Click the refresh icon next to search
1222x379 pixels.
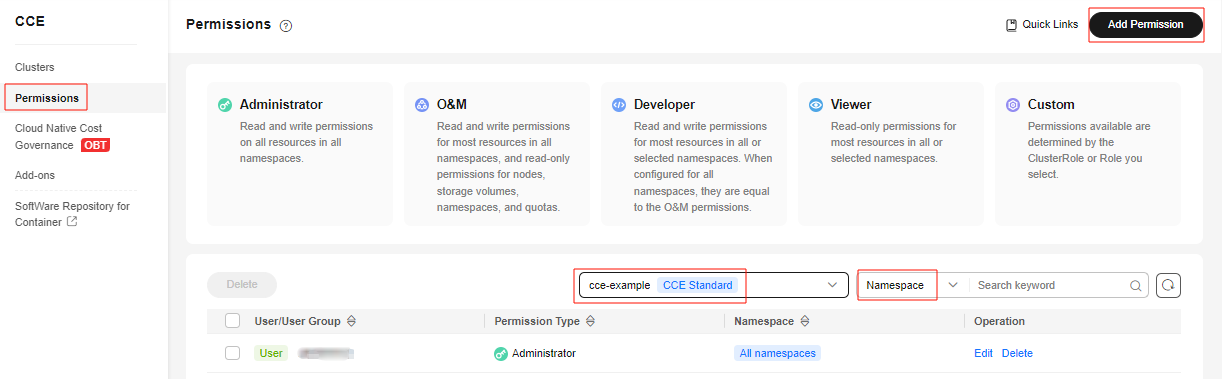tap(1169, 285)
